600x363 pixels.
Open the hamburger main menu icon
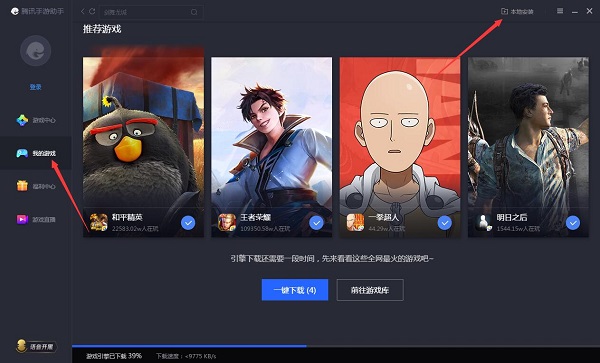tap(560, 11)
